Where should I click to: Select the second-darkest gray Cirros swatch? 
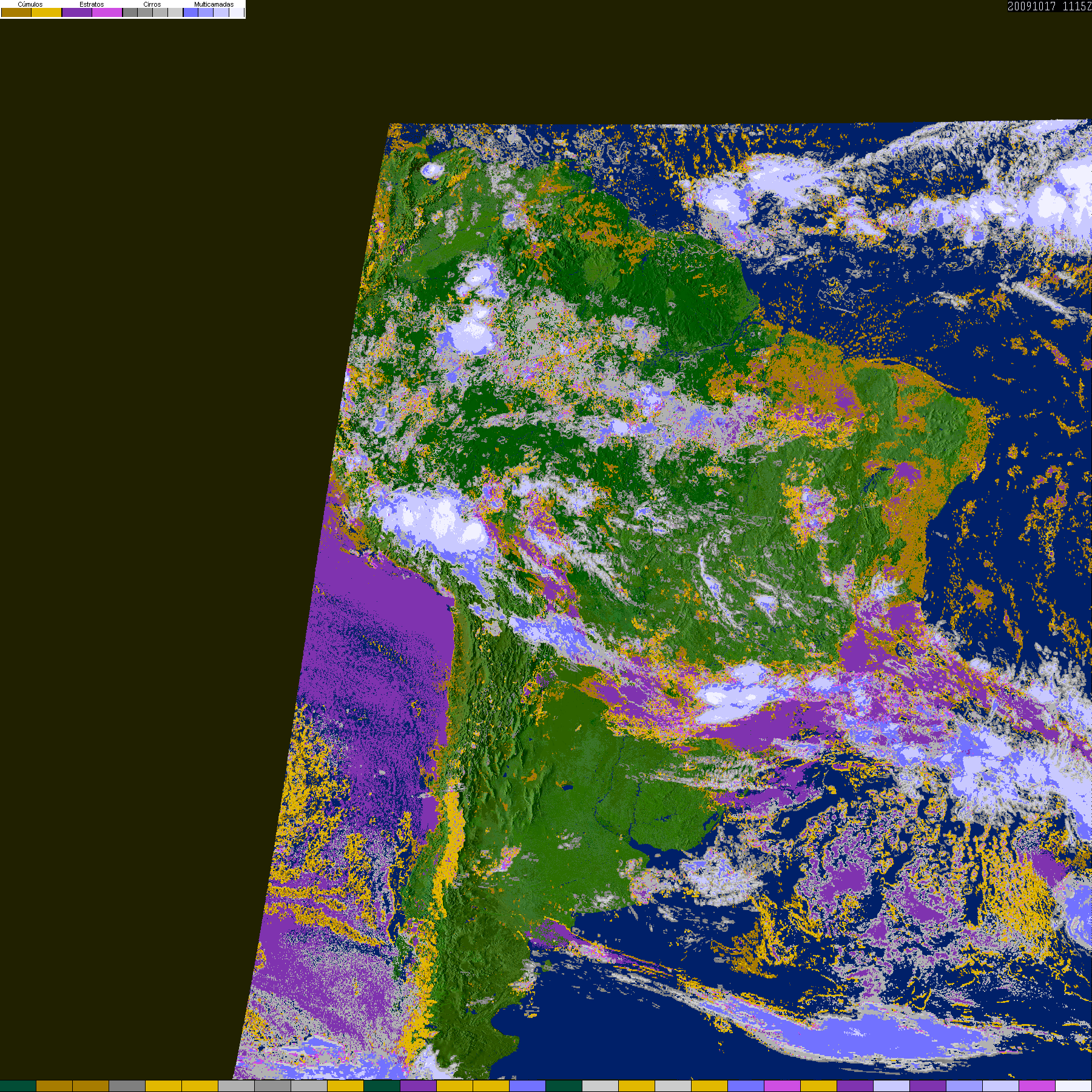tap(145, 12)
